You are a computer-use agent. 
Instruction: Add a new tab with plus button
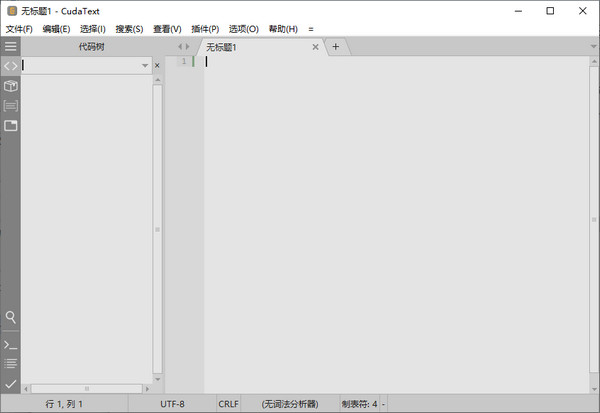point(336,47)
